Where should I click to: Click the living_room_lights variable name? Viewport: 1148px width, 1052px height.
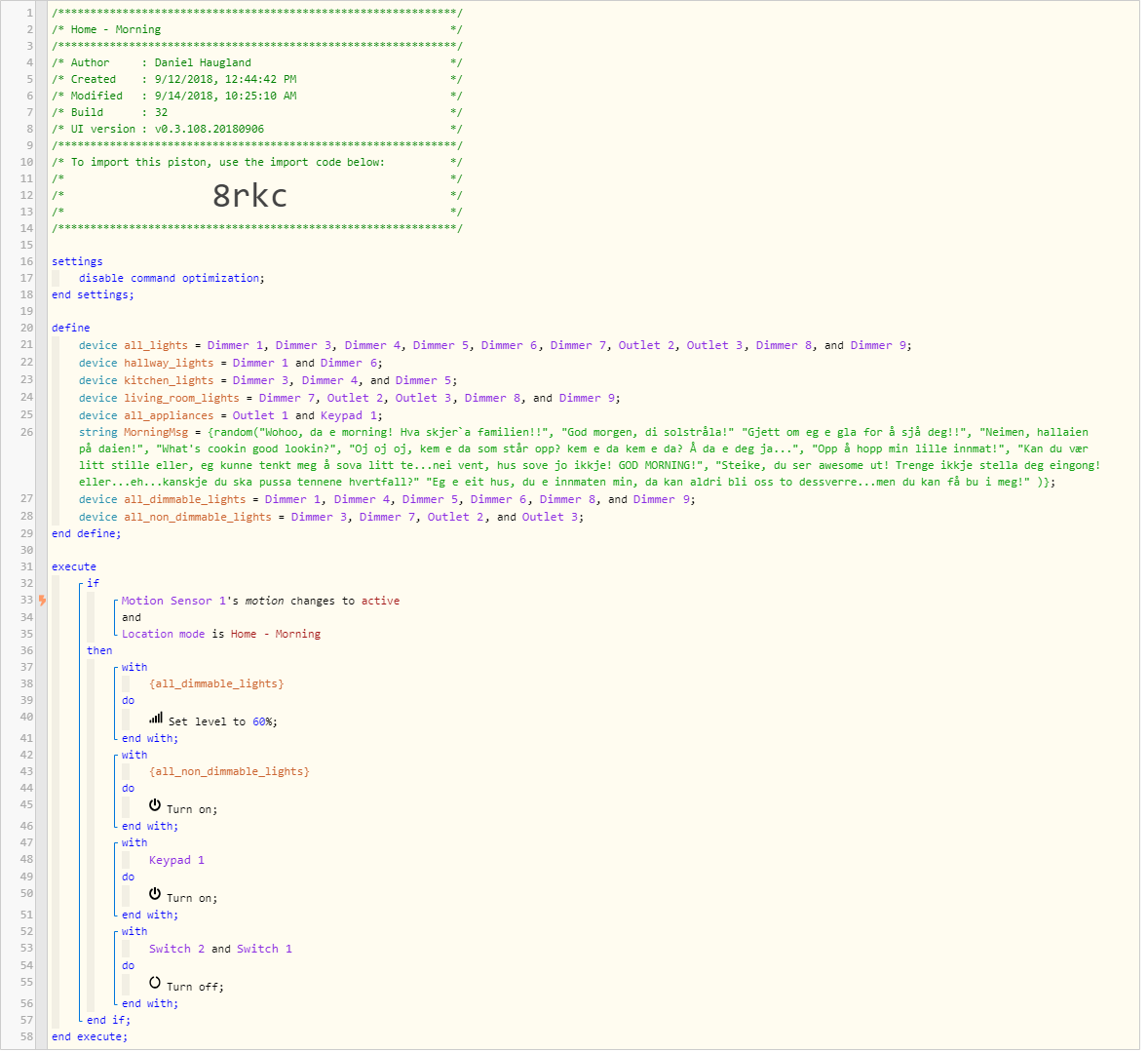pyautogui.click(x=181, y=400)
